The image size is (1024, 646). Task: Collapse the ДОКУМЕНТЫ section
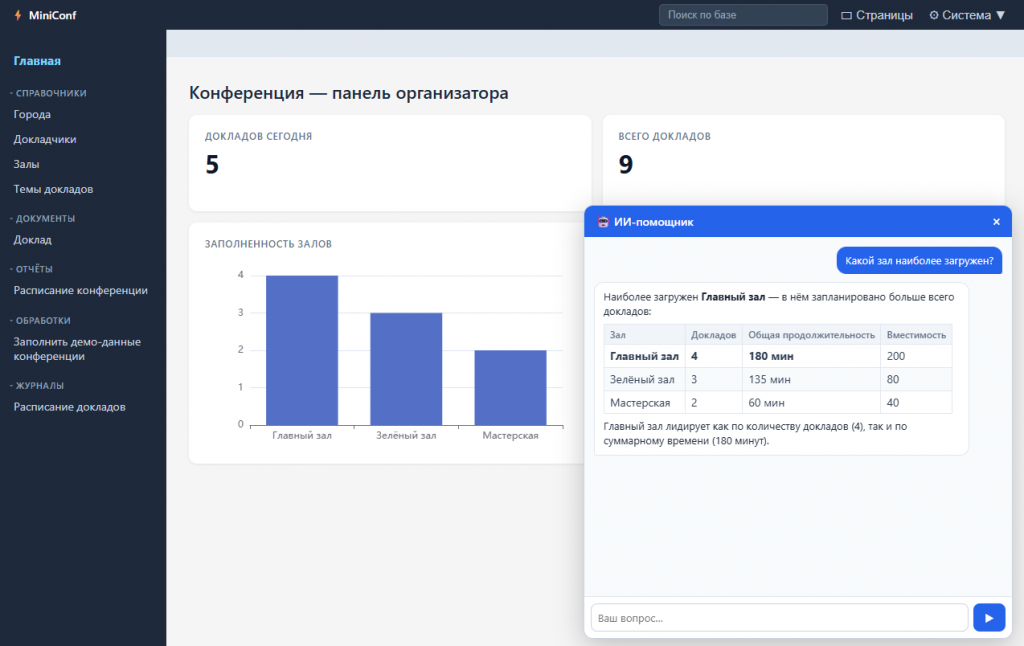tap(42, 218)
